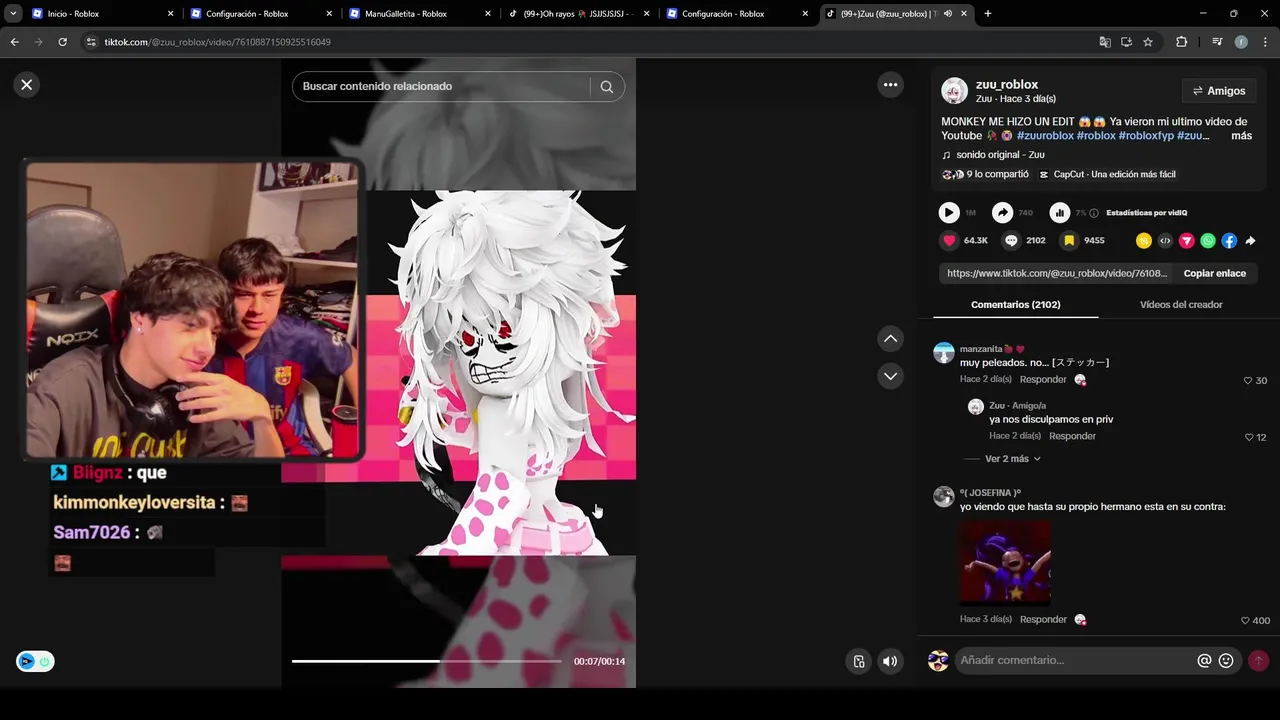Close the TikTok video viewer

[27, 85]
